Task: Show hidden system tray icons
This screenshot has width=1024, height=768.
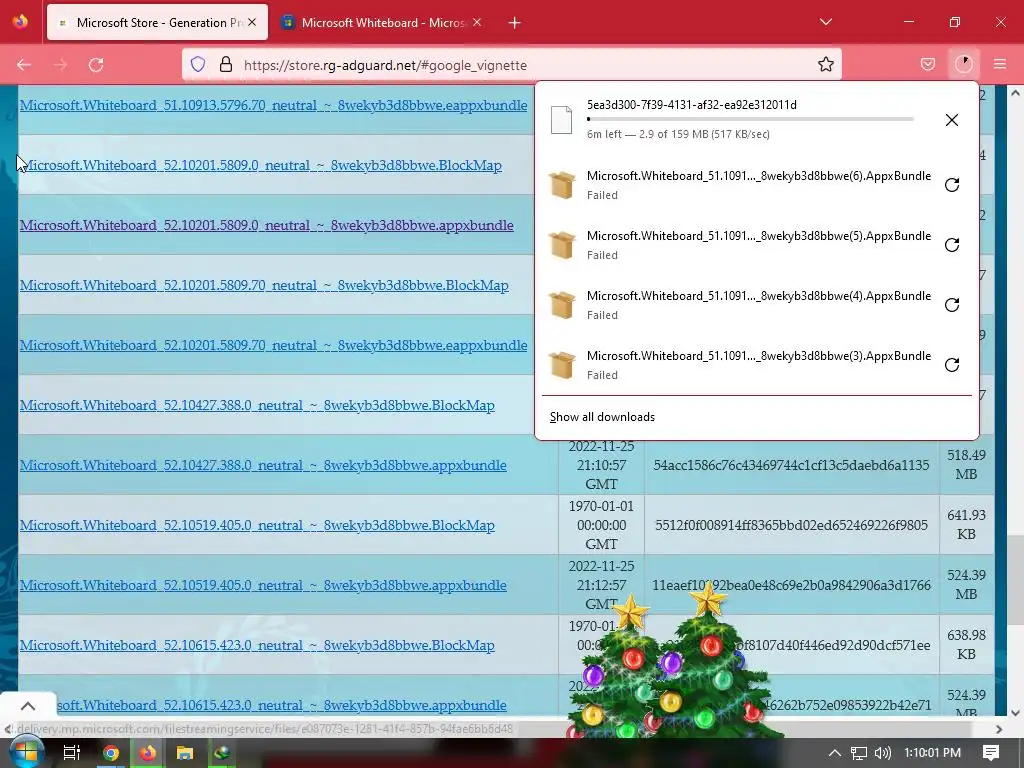Action: [835, 753]
